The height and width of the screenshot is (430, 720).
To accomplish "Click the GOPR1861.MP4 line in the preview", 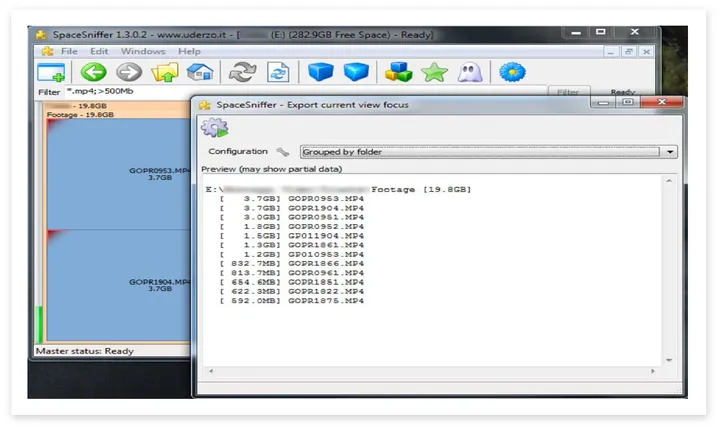I will pos(292,245).
